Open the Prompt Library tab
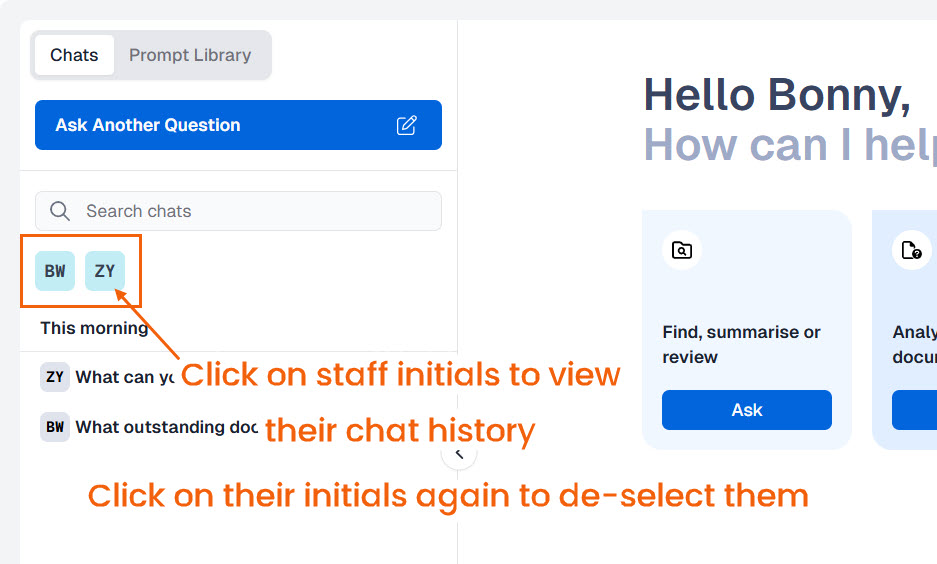Image resolution: width=937 pixels, height=564 pixels. pyautogui.click(x=190, y=55)
